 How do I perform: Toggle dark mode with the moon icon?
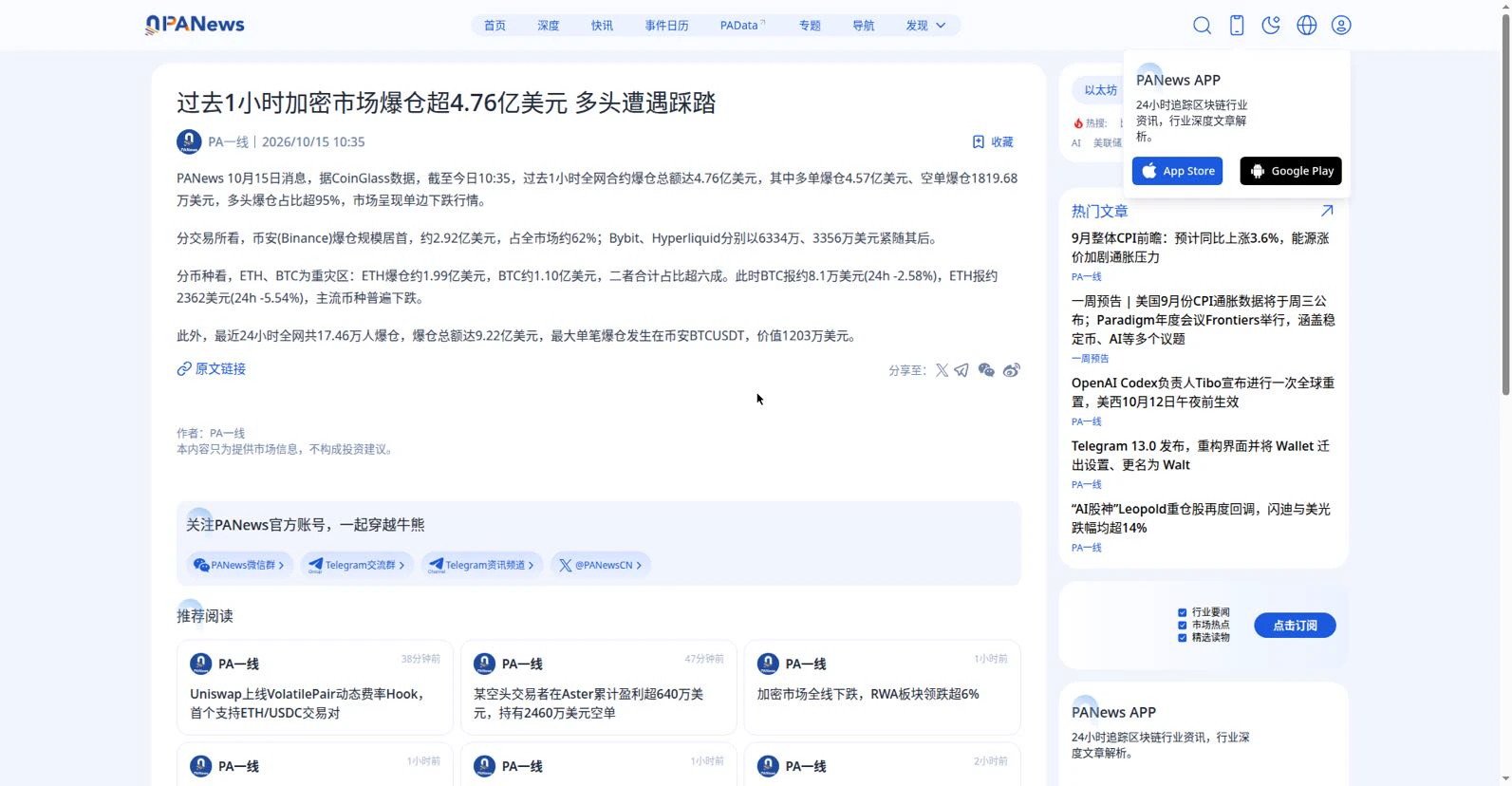(x=1271, y=26)
